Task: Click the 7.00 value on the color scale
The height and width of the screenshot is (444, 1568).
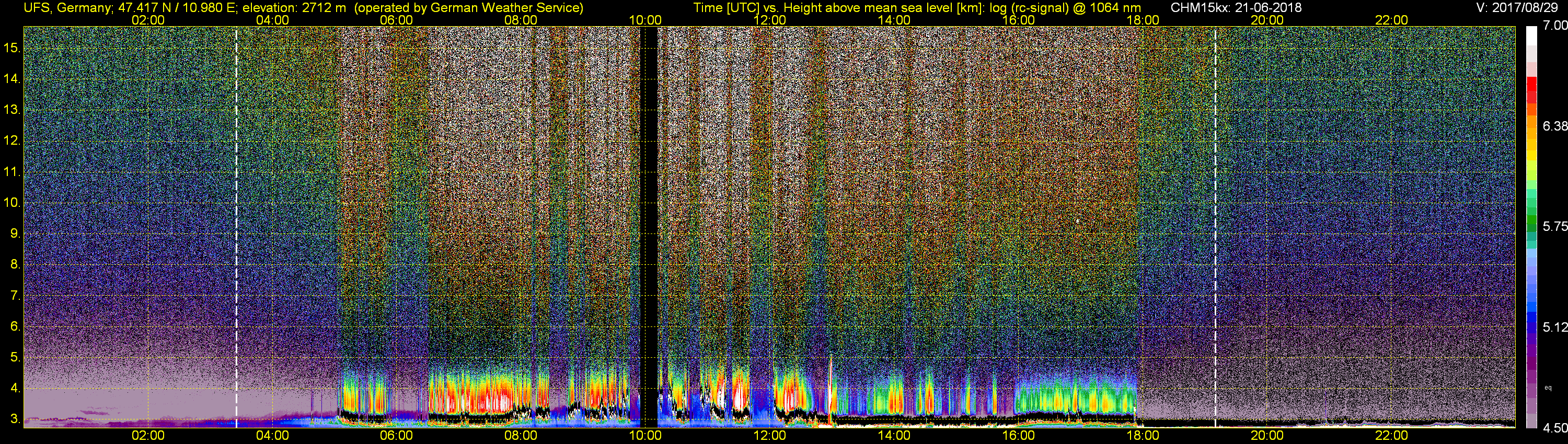Action: [1554, 25]
